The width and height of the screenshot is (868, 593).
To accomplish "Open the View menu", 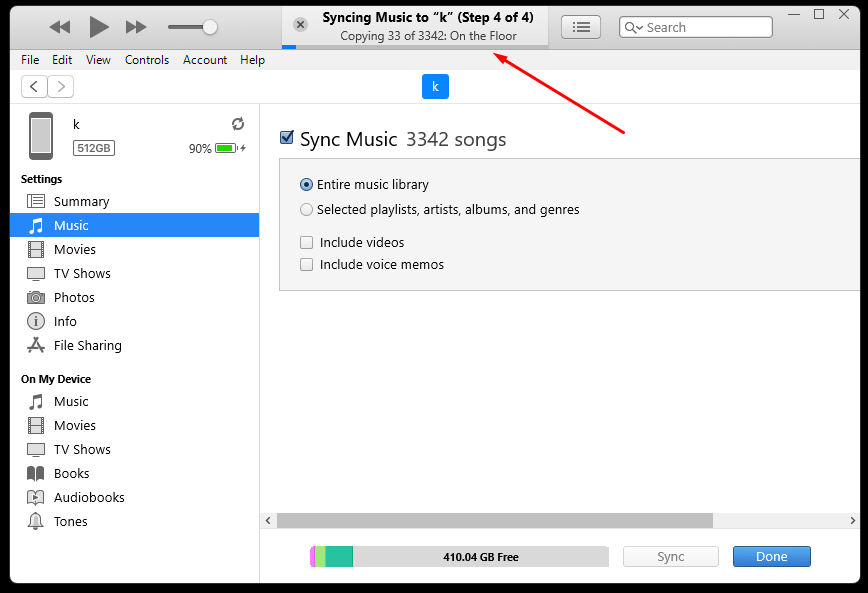I will coord(98,60).
